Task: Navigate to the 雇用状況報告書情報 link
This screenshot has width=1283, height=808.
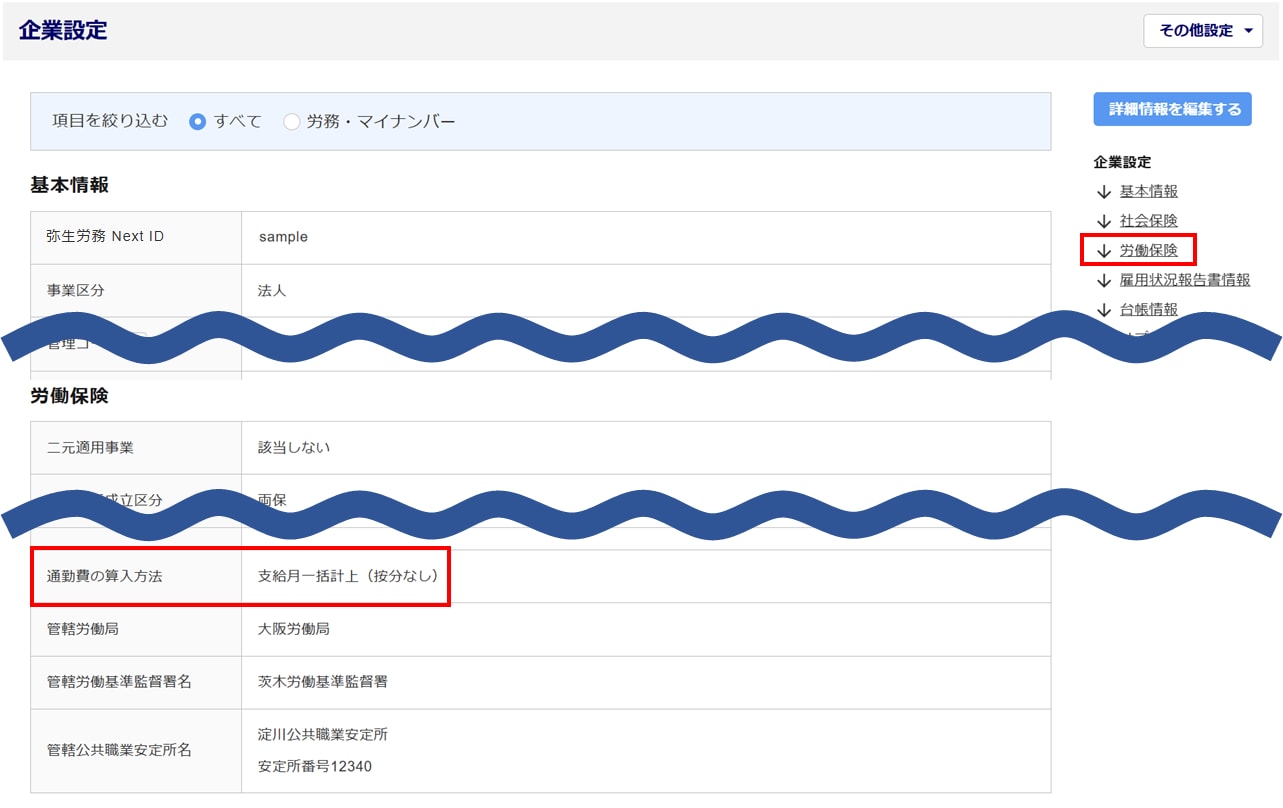Action: coord(1184,280)
